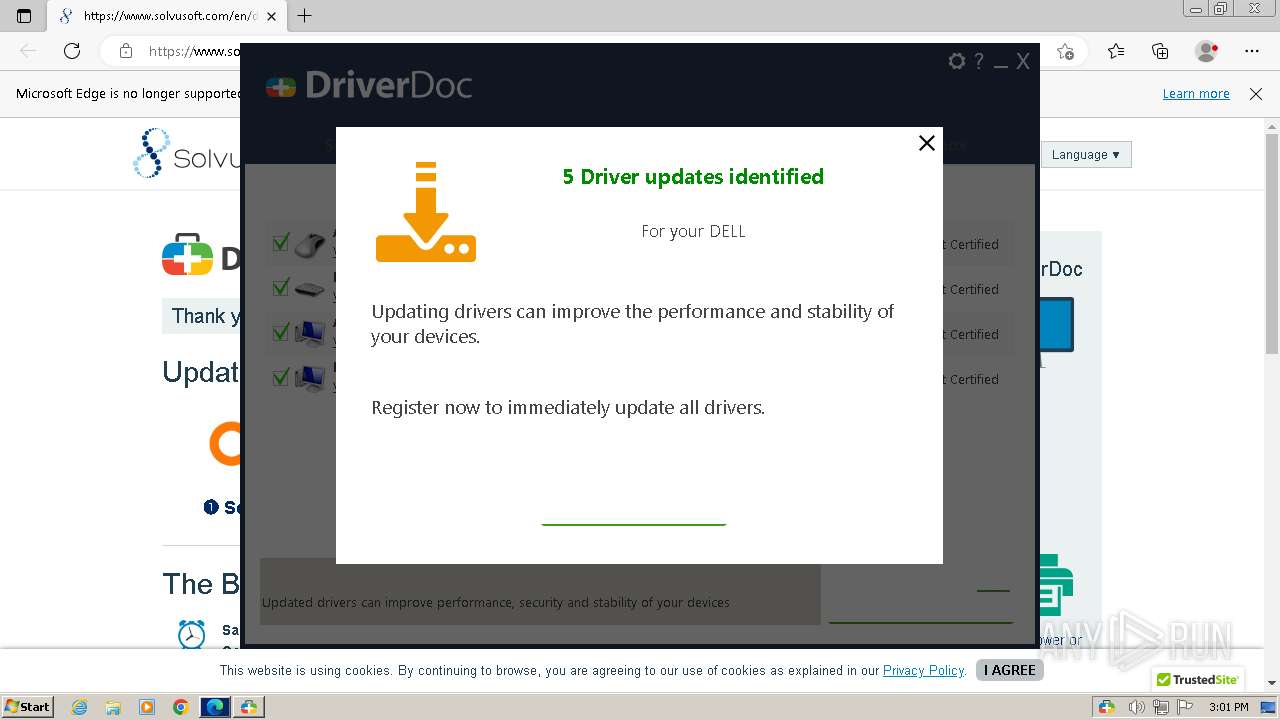Screen dimensions: 1280x720
Task: Click the browser address bar URL
Action: point(195,51)
